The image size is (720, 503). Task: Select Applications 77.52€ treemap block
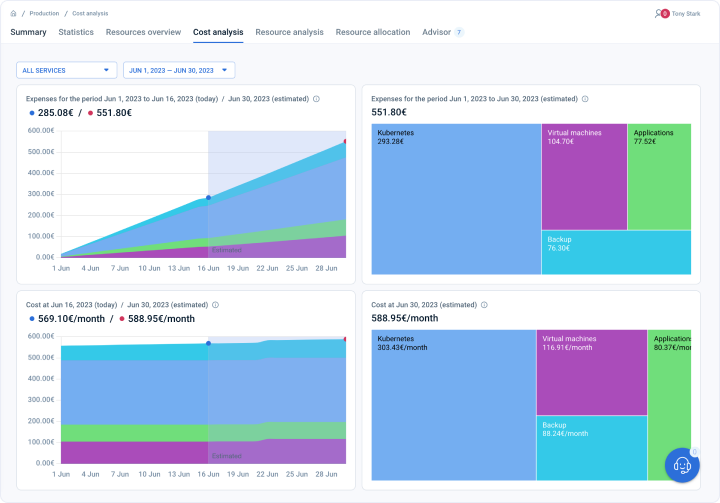[x=659, y=176]
